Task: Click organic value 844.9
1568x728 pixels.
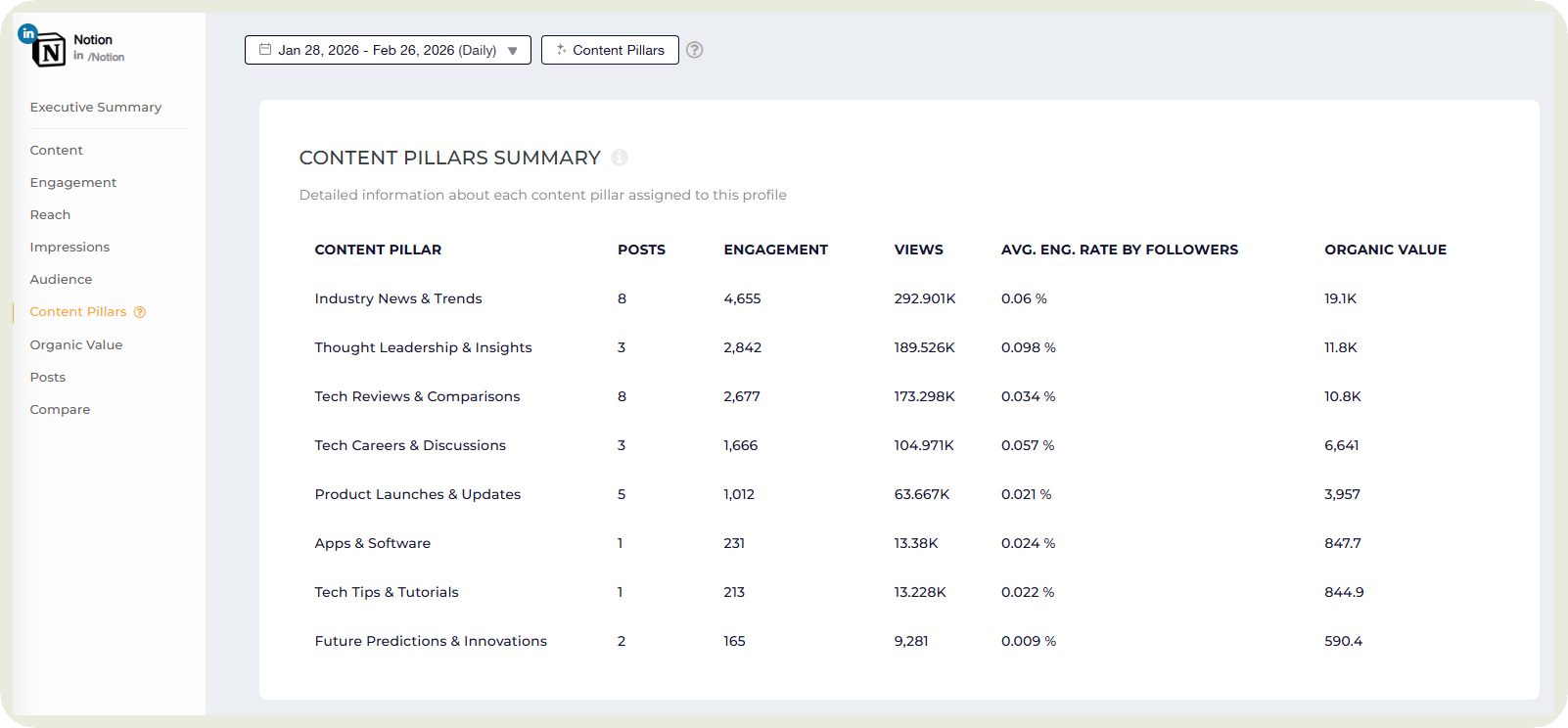Action: point(1344,592)
